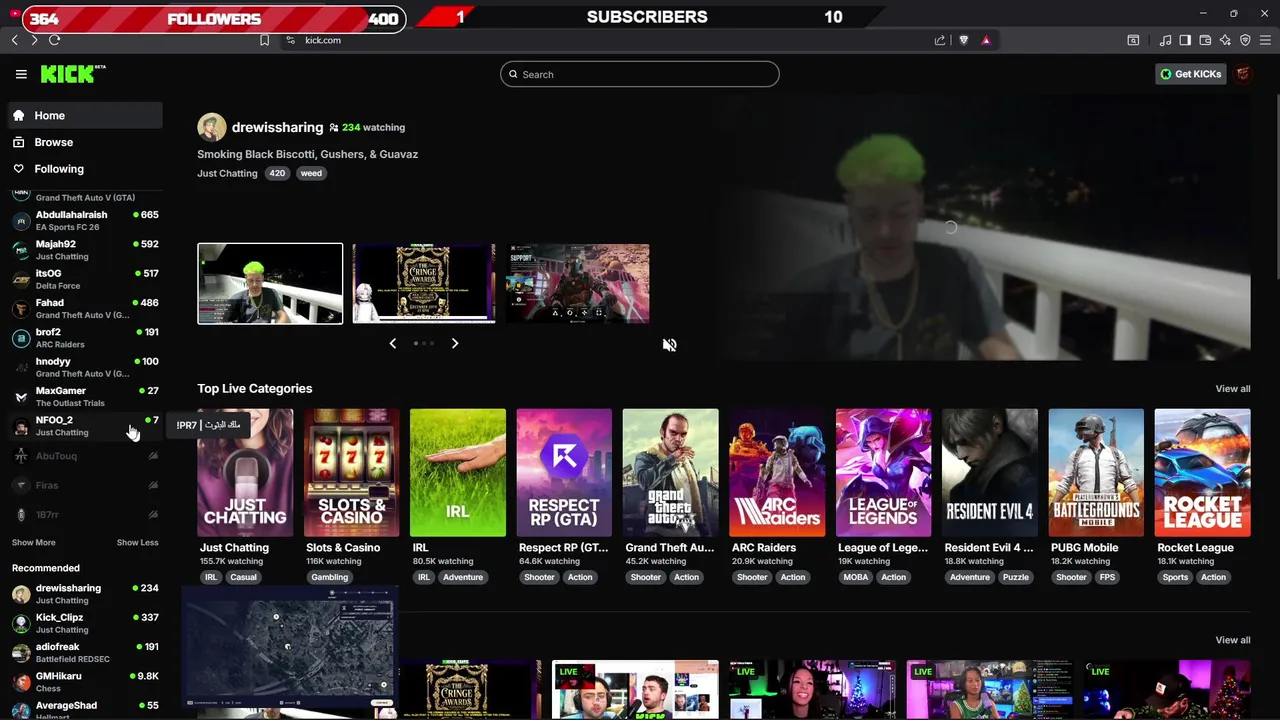Open NFOO_2 channel in following list
The height and width of the screenshot is (720, 1280).
pyautogui.click(x=85, y=426)
